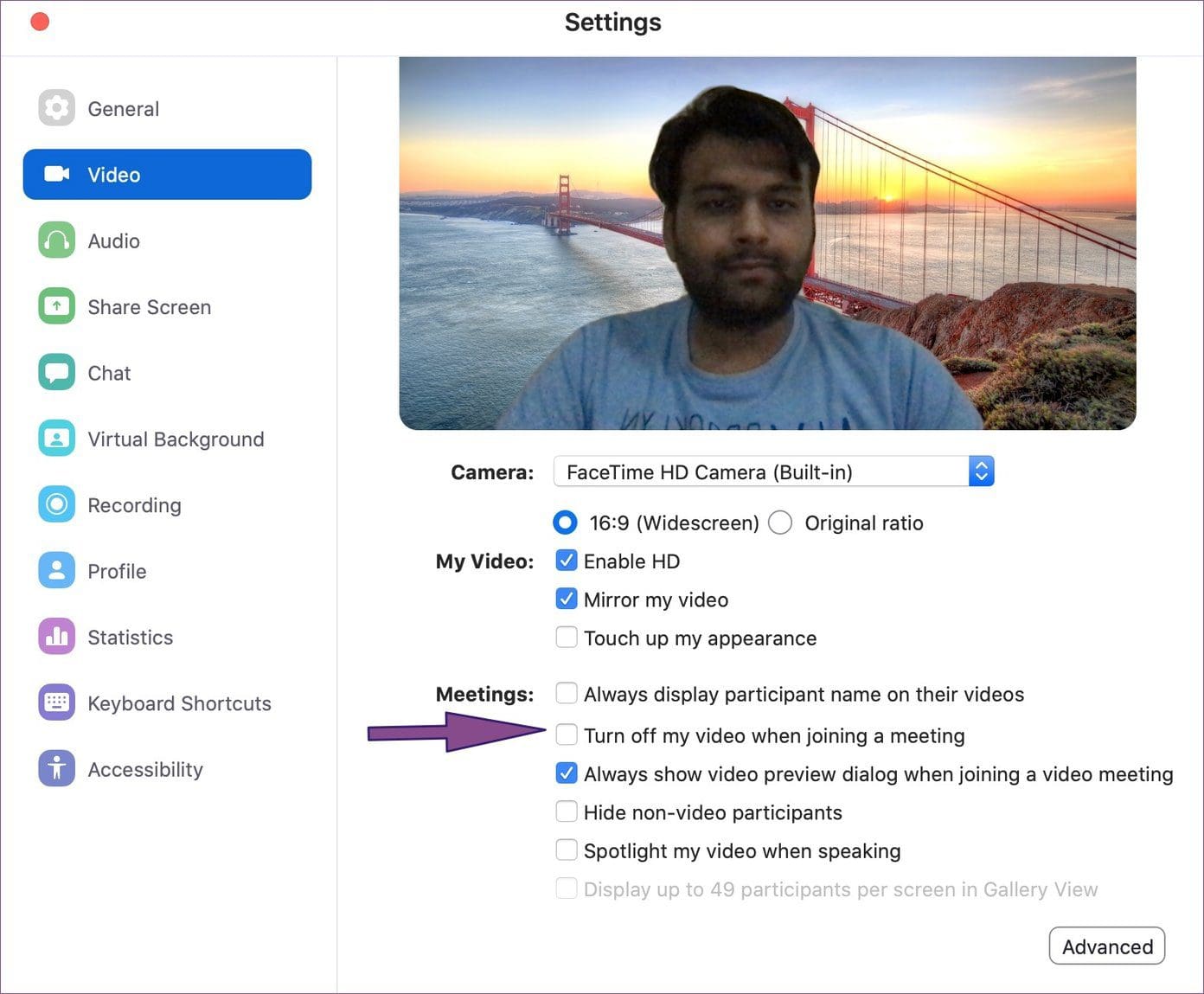
Task: Uncheck the Enable HD checkbox
Action: click(x=567, y=561)
